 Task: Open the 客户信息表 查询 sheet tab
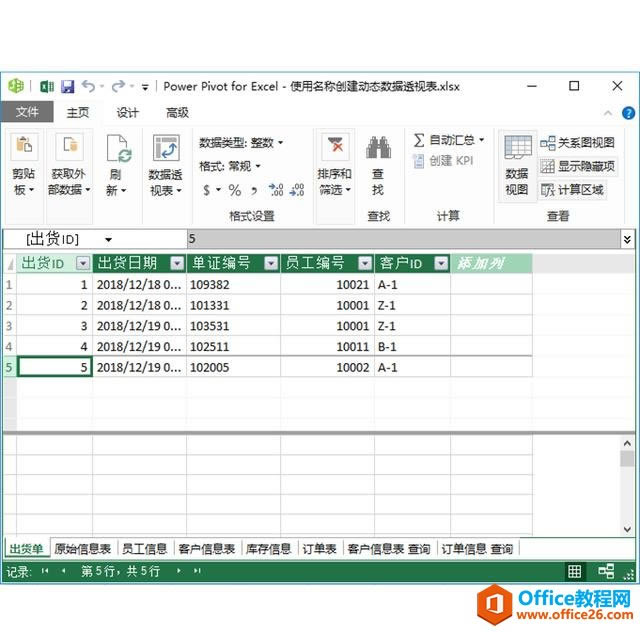pos(389,549)
